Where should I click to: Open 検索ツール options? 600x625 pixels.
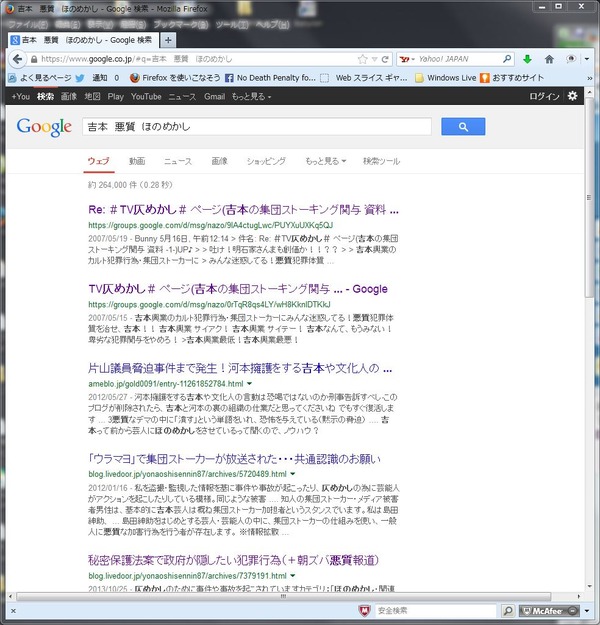click(381, 161)
